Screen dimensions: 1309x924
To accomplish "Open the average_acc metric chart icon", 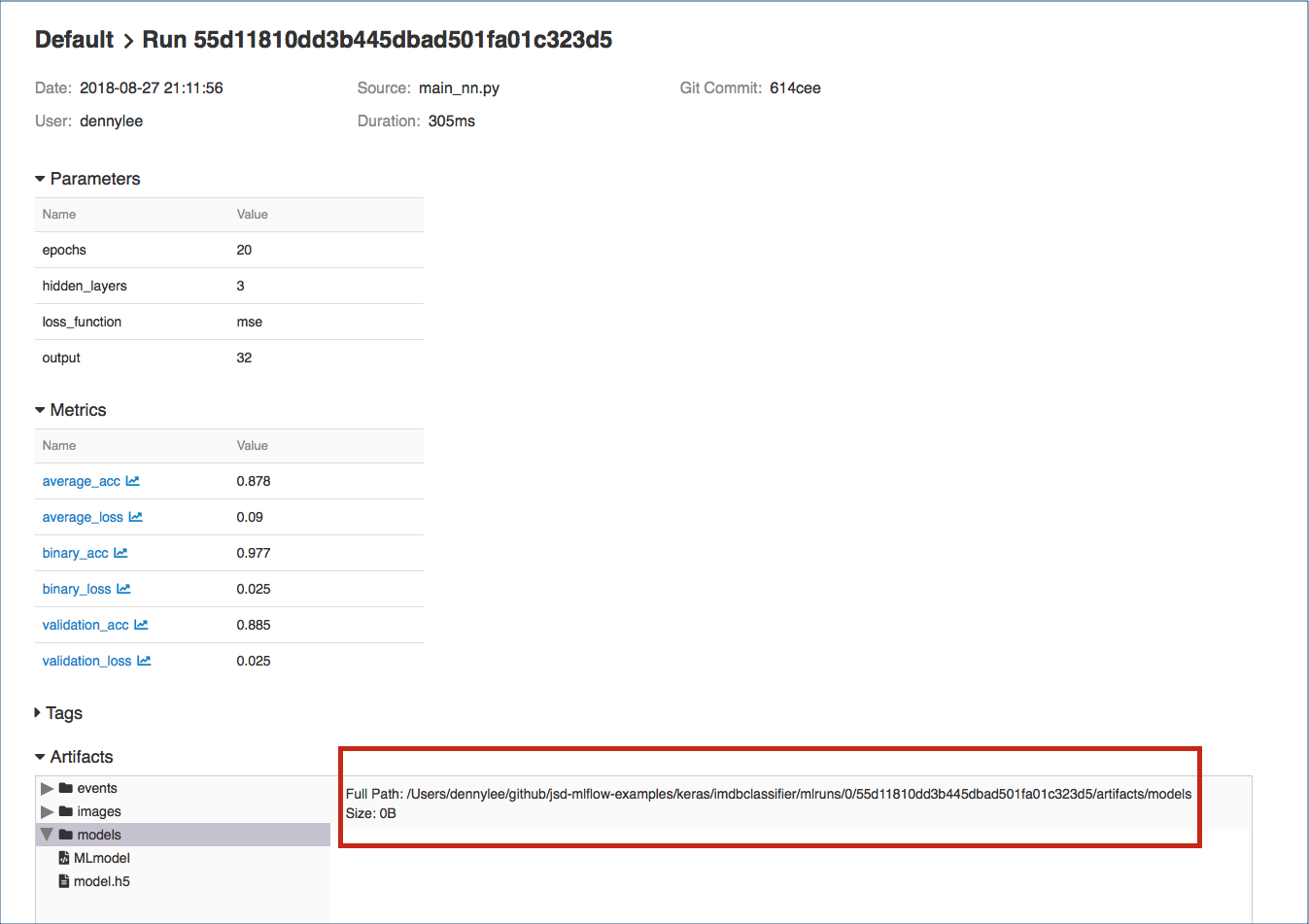I will click(x=132, y=481).
